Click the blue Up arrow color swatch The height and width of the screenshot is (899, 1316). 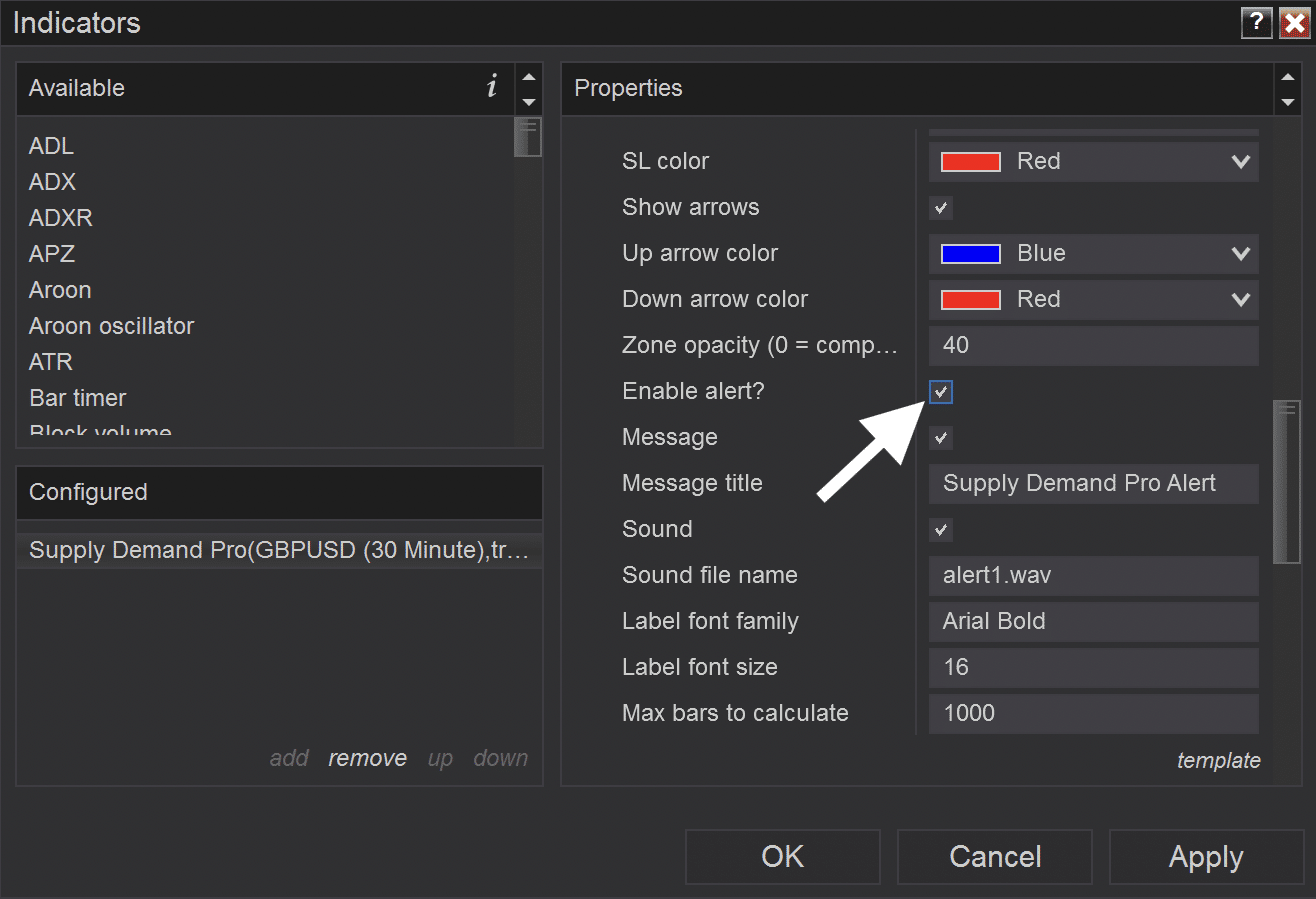pos(970,253)
